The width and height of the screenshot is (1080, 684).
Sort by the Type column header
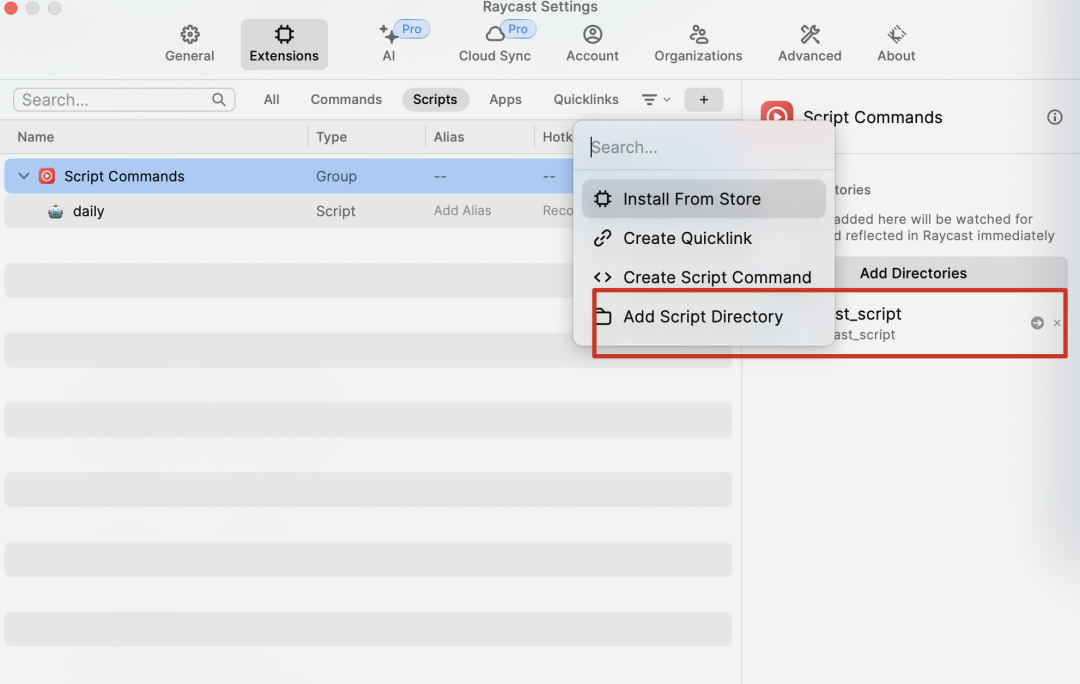tap(331, 137)
